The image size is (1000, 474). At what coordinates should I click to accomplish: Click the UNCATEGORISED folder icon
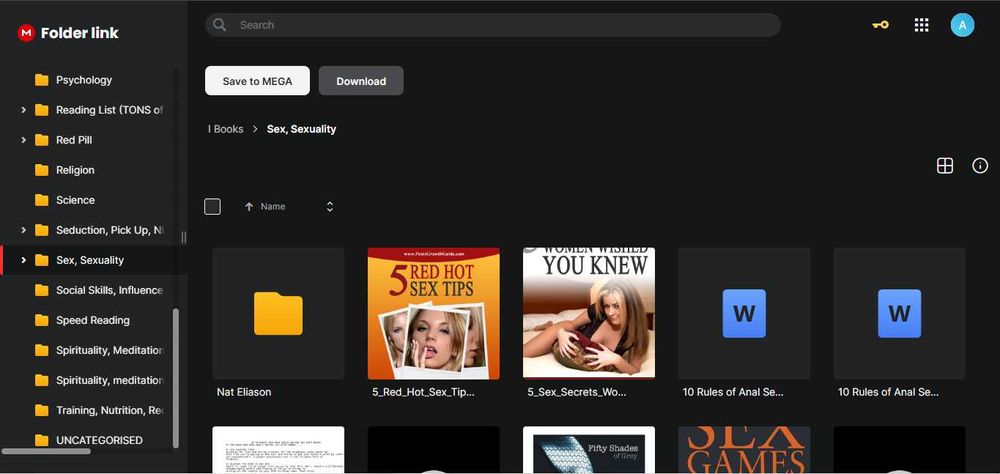pyautogui.click(x=41, y=440)
